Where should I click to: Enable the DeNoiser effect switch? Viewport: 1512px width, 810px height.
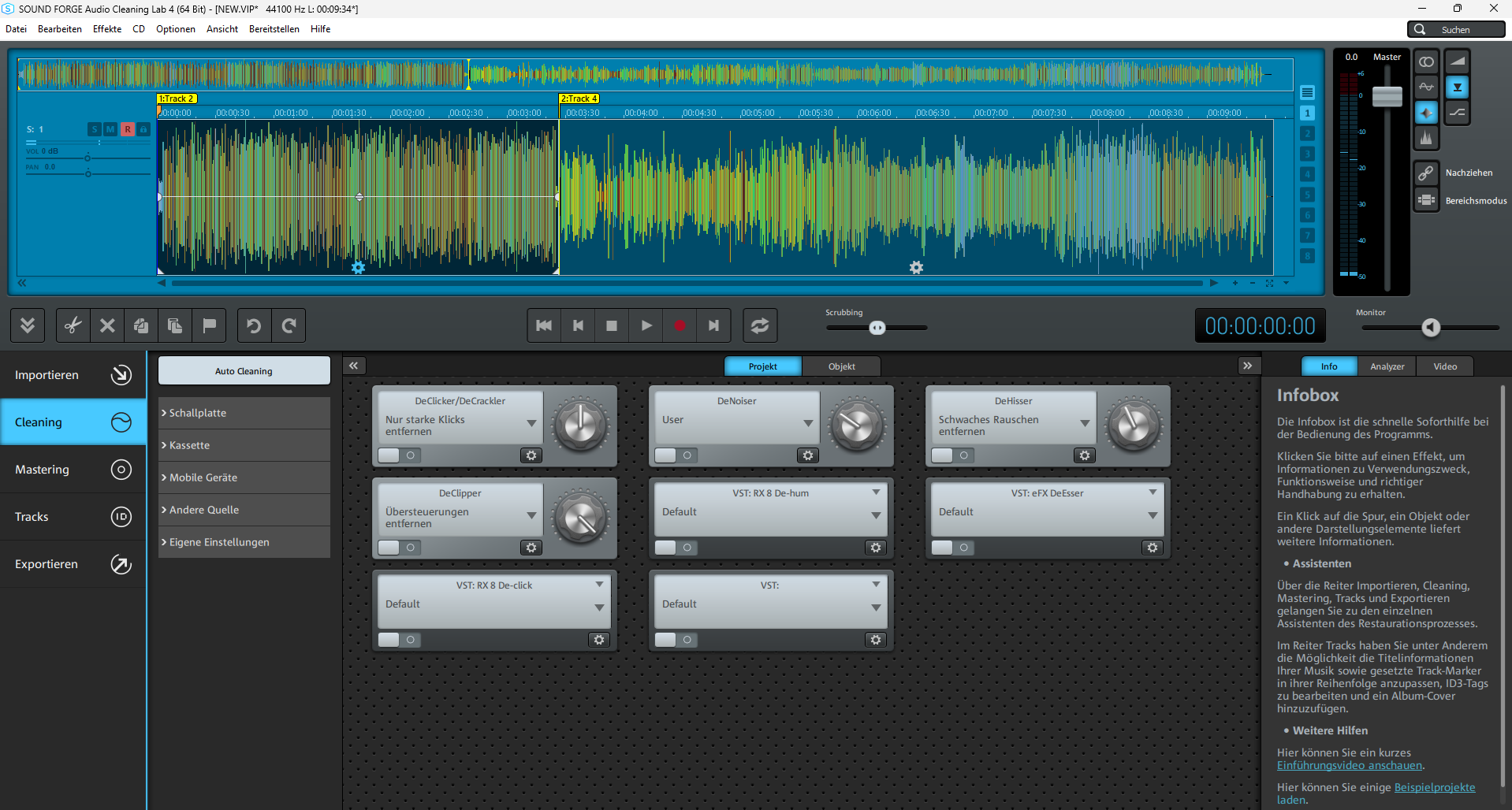tap(676, 455)
